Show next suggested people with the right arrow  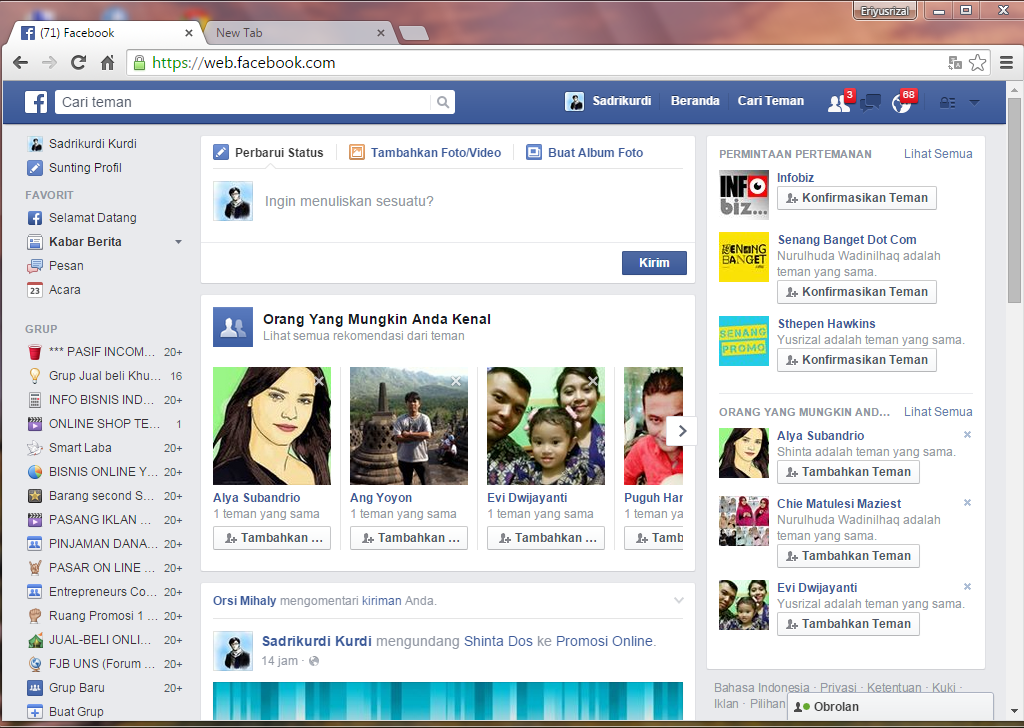682,431
